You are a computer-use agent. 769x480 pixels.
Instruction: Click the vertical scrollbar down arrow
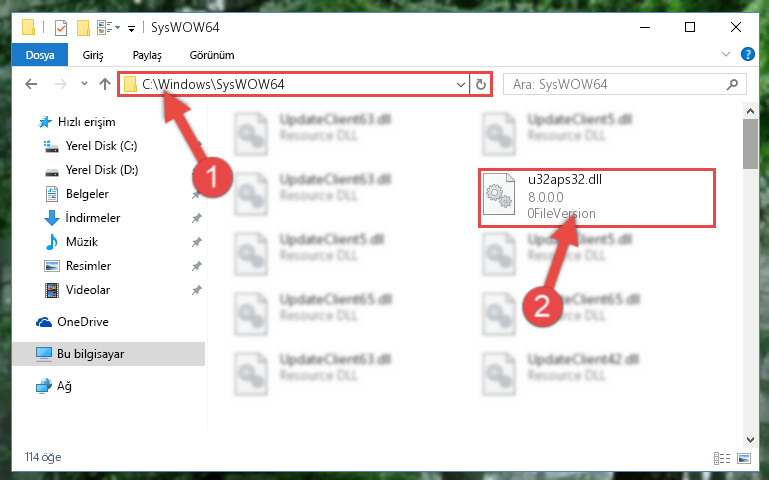tap(750, 439)
